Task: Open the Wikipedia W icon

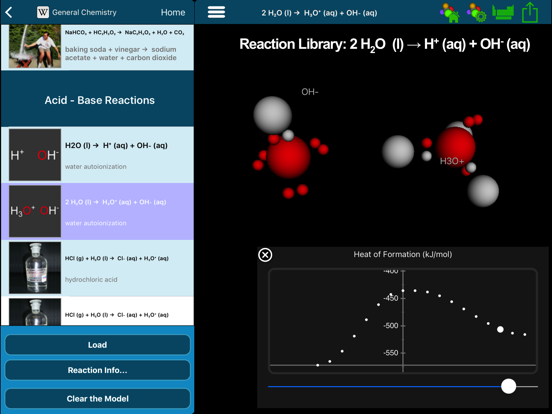Action: (x=43, y=12)
